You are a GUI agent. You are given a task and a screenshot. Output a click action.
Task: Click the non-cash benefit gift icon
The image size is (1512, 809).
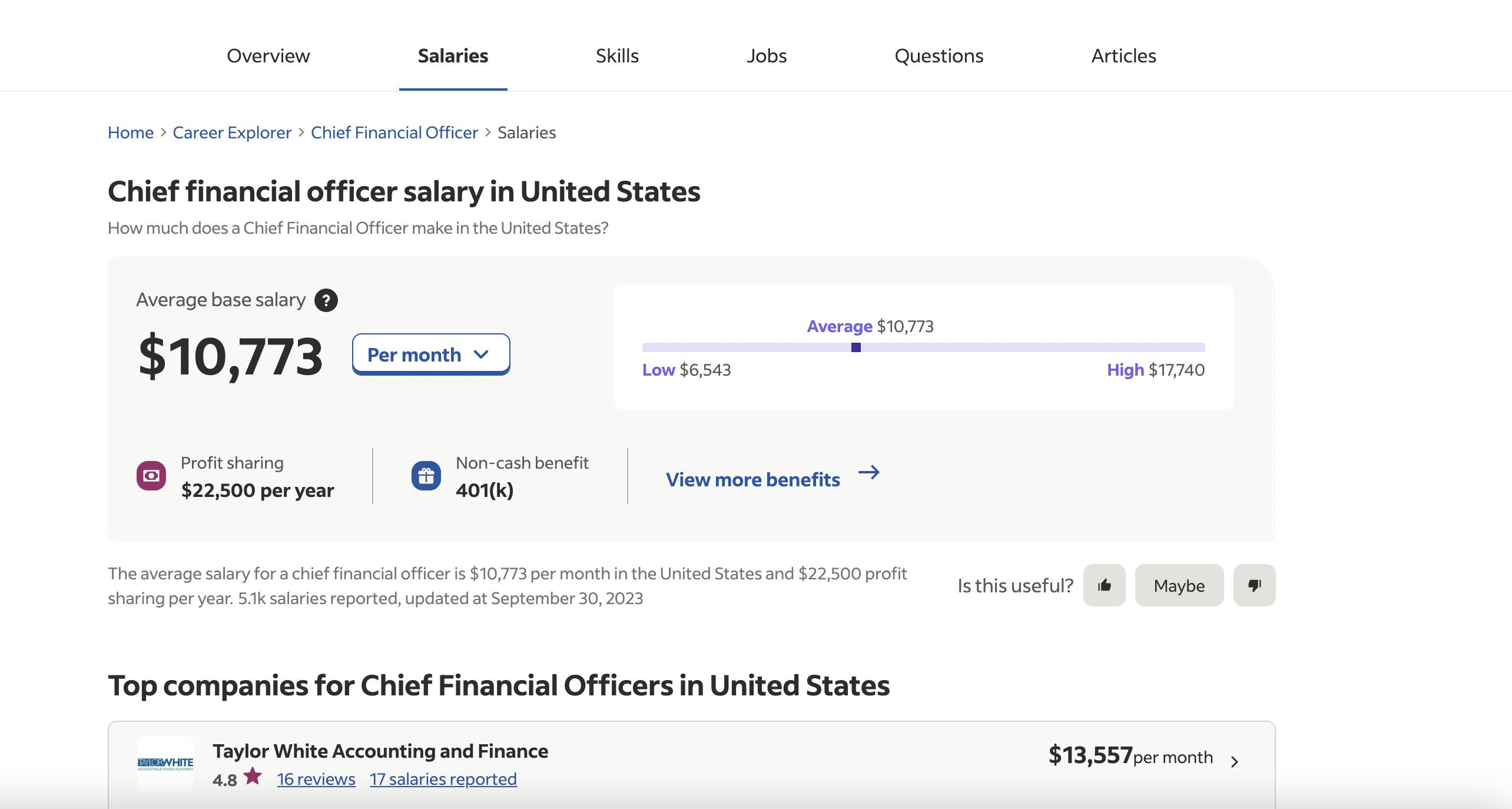pyautogui.click(x=426, y=475)
